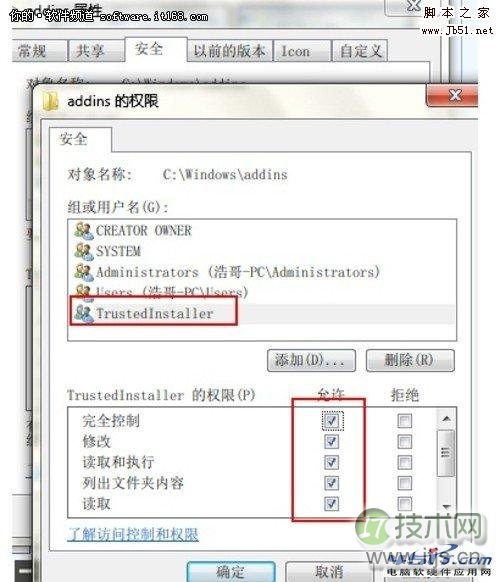Close the addins permissions dialog
The image size is (500, 582).
click(454, 95)
